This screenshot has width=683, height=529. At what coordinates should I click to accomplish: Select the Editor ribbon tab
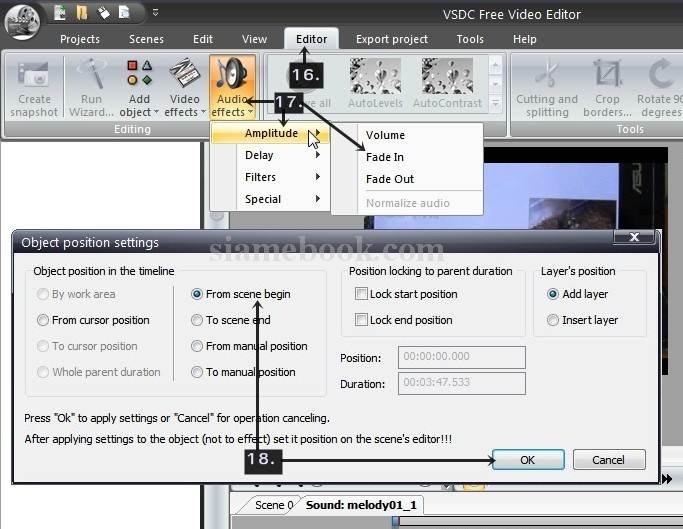(x=311, y=39)
